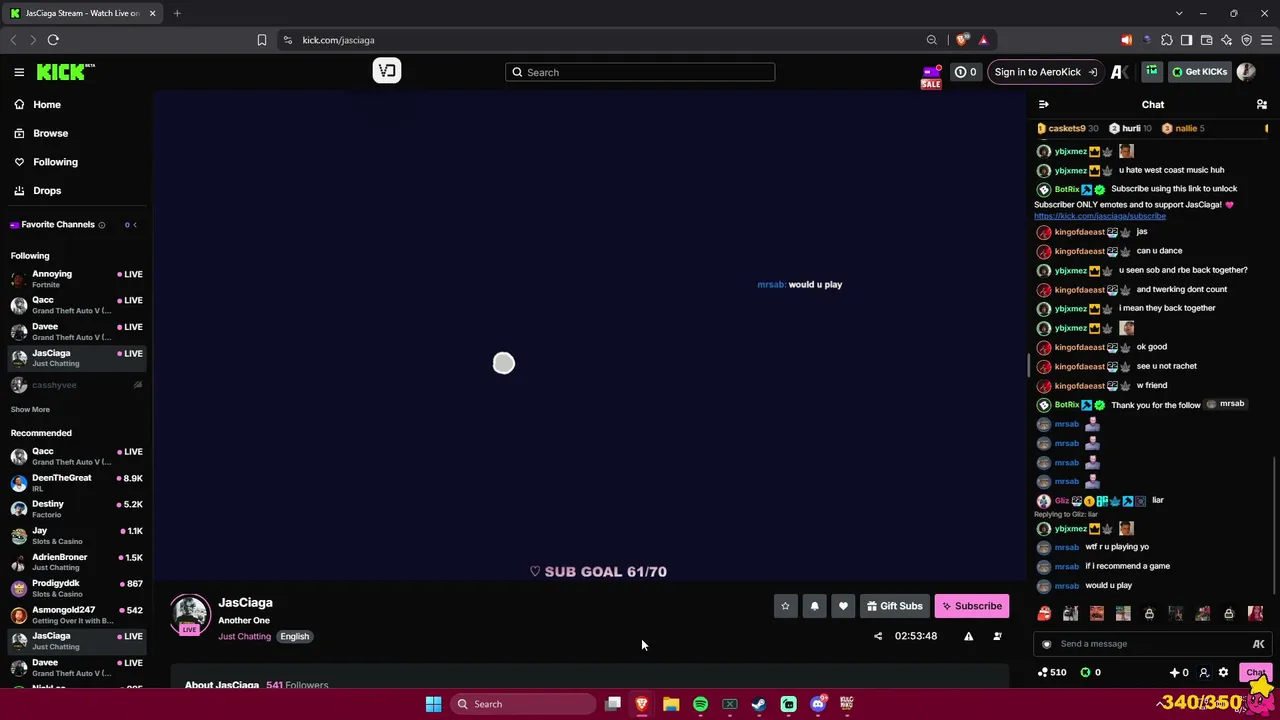Click the Gift Subs button

pyautogui.click(x=895, y=606)
